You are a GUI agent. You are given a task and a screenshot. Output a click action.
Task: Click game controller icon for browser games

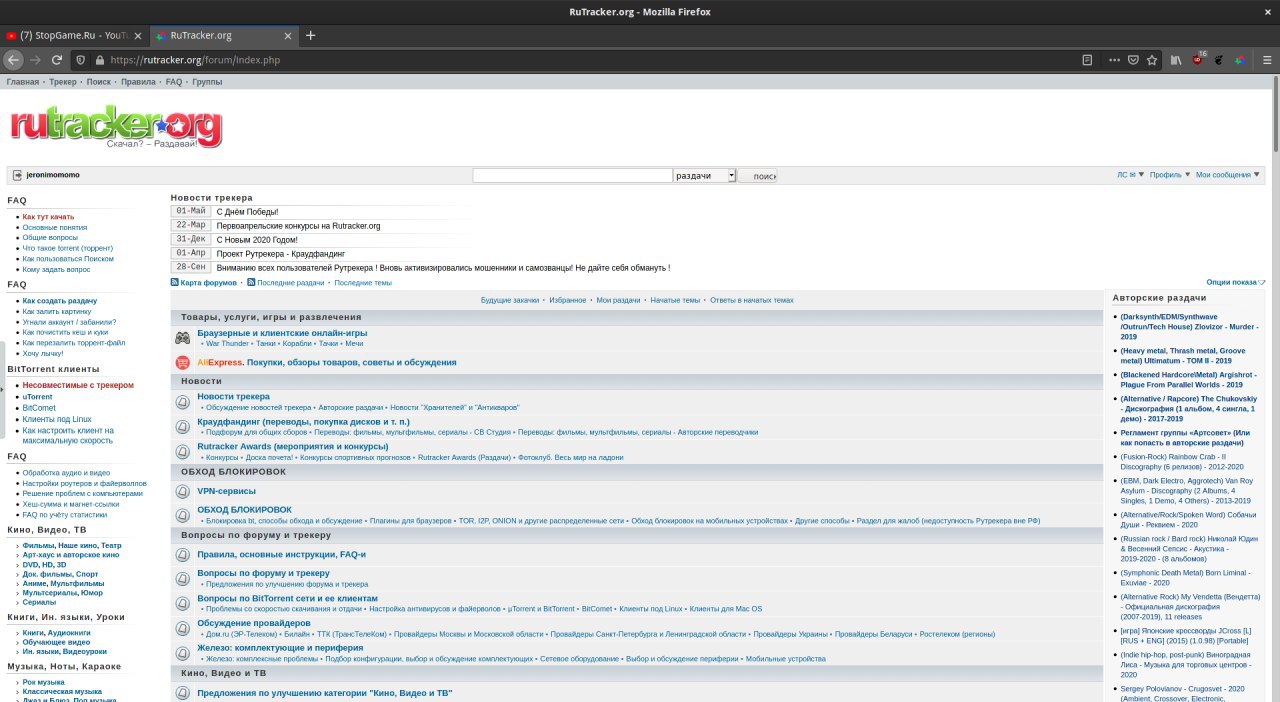pos(183,338)
